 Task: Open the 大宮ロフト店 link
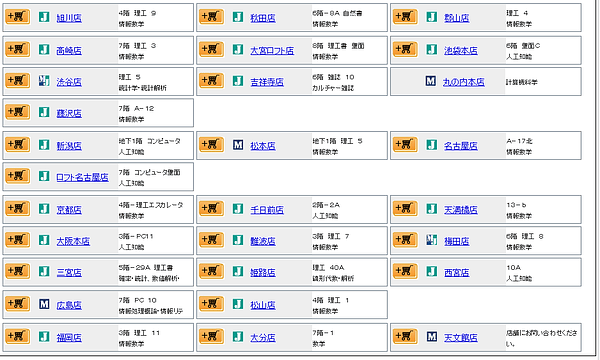pos(272,50)
